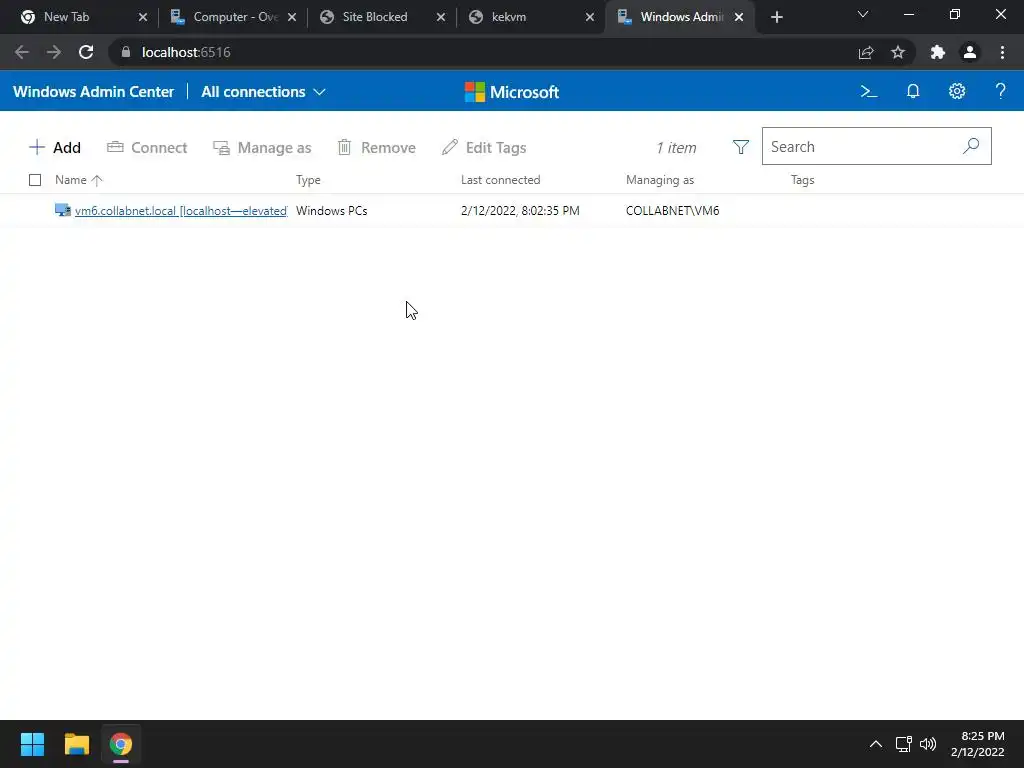Open Chrome extensions puzzle icon
The width and height of the screenshot is (1024, 768).
pos(938,52)
